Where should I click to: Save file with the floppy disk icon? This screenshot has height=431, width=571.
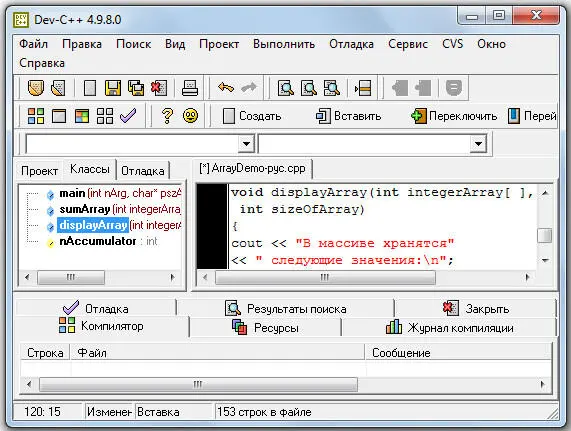(x=113, y=88)
